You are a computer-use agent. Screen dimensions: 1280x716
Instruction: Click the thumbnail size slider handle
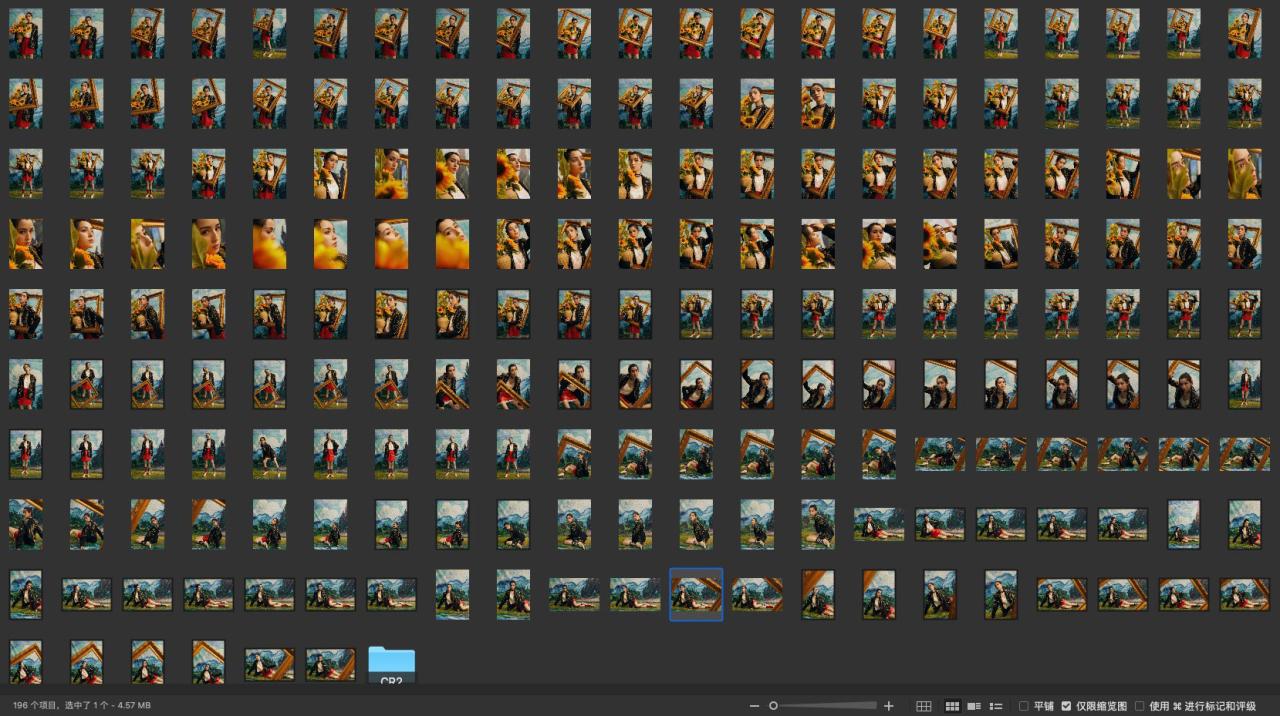(x=773, y=706)
